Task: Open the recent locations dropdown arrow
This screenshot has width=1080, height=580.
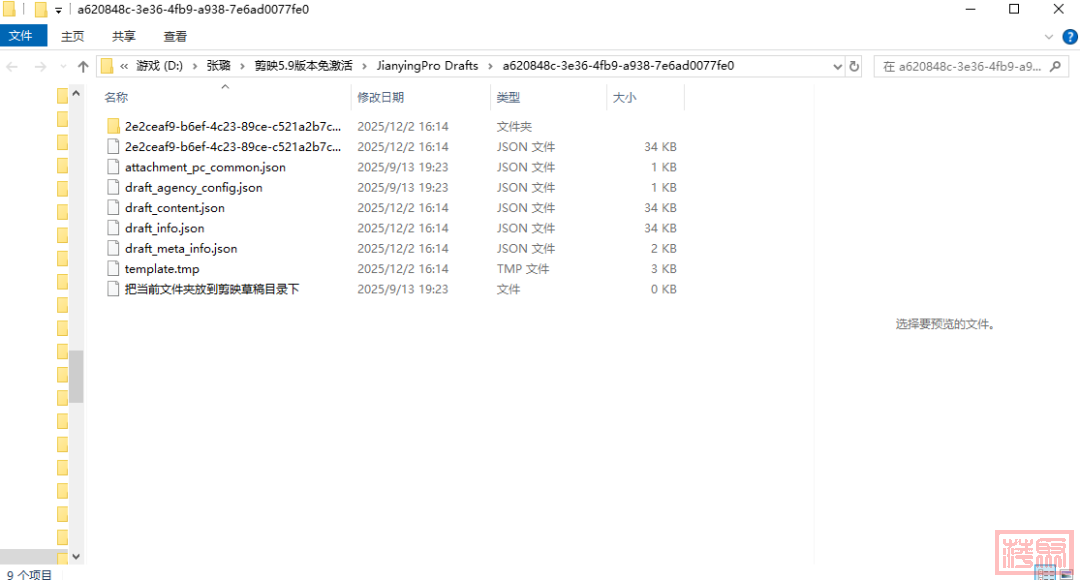Action: (62, 67)
